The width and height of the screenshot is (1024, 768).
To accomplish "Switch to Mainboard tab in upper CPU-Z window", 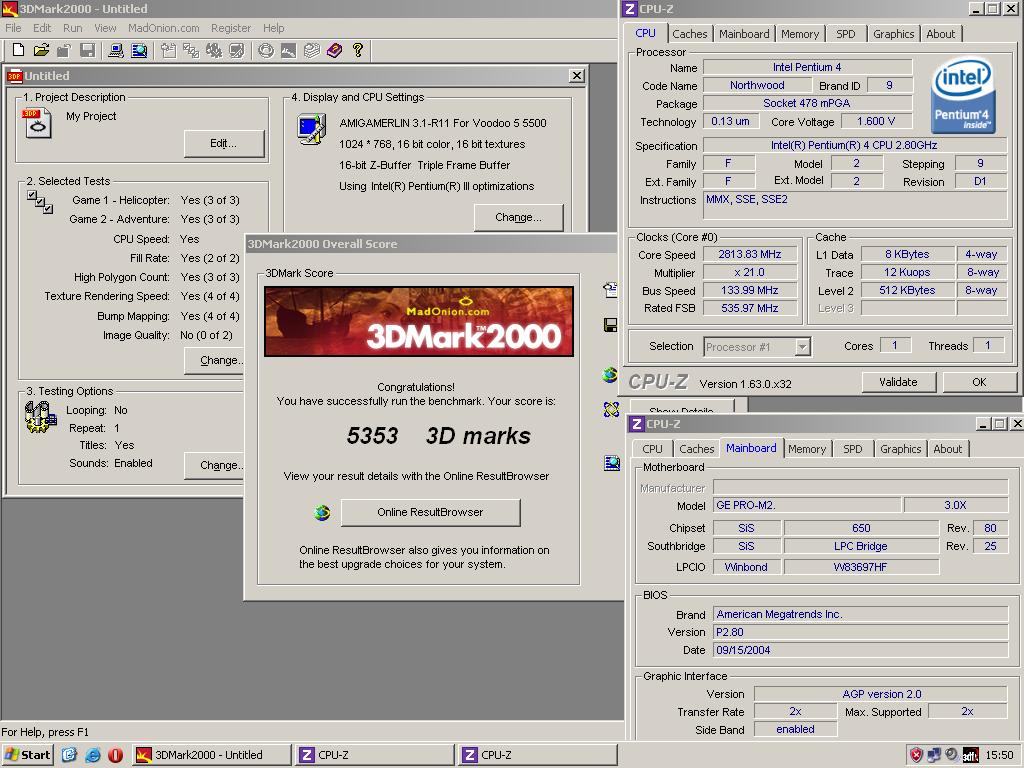I will [744, 34].
